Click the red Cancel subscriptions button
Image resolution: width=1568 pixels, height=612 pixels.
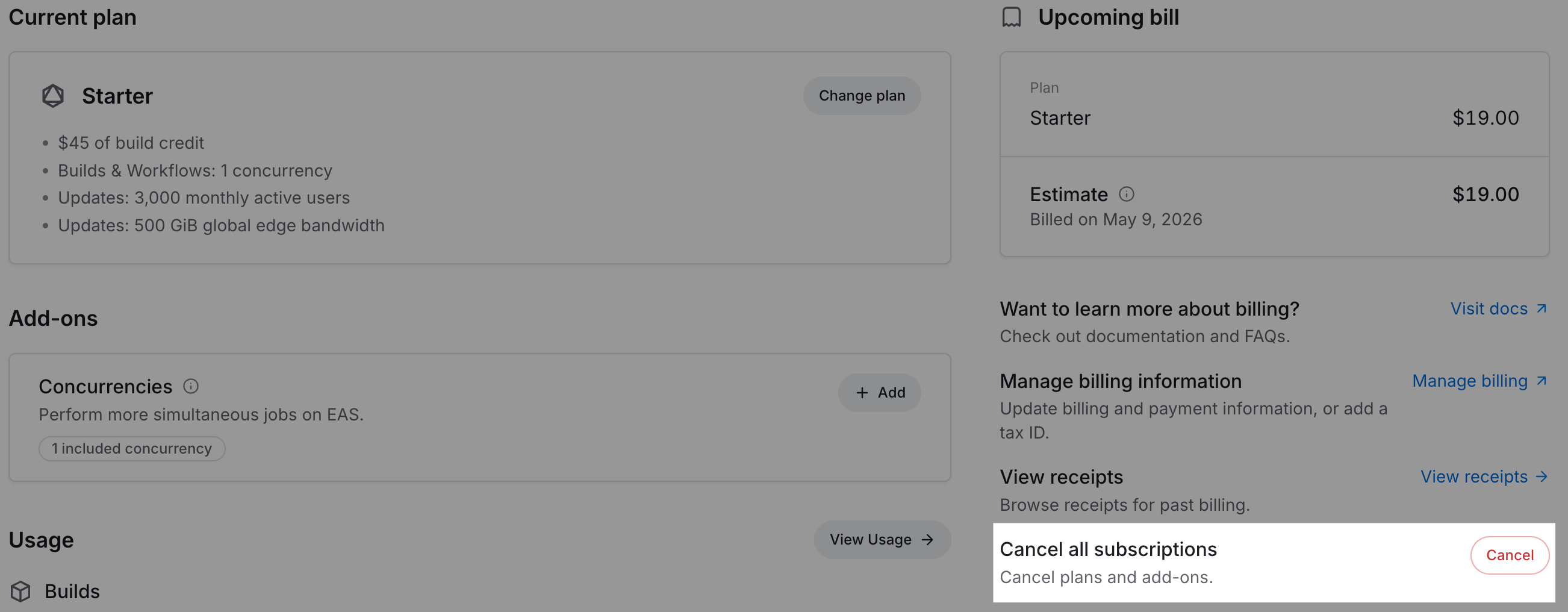(1509, 555)
